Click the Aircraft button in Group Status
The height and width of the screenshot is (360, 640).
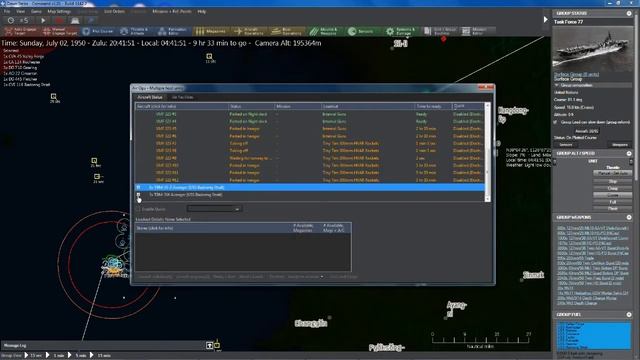click(587, 131)
